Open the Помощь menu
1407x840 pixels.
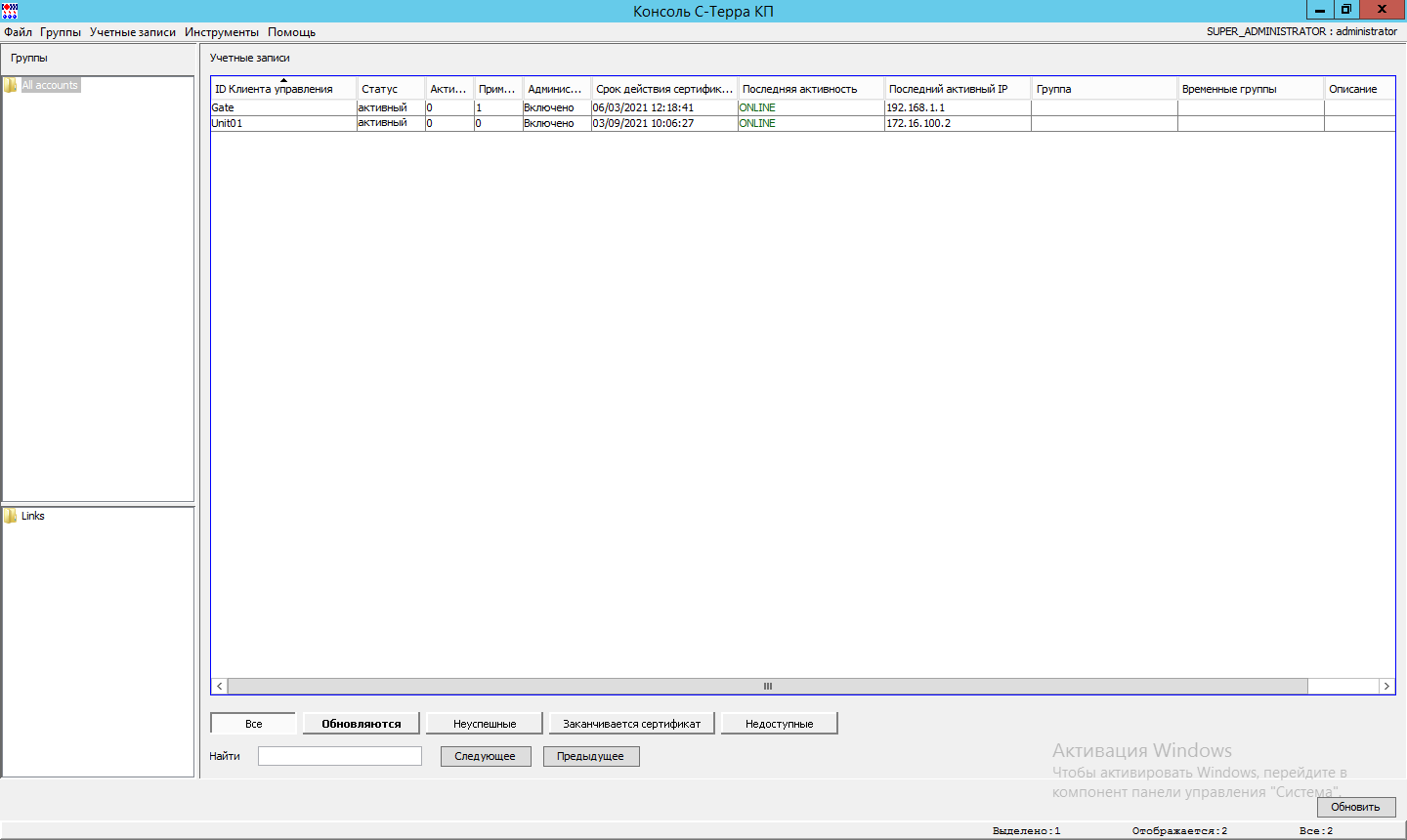(291, 32)
